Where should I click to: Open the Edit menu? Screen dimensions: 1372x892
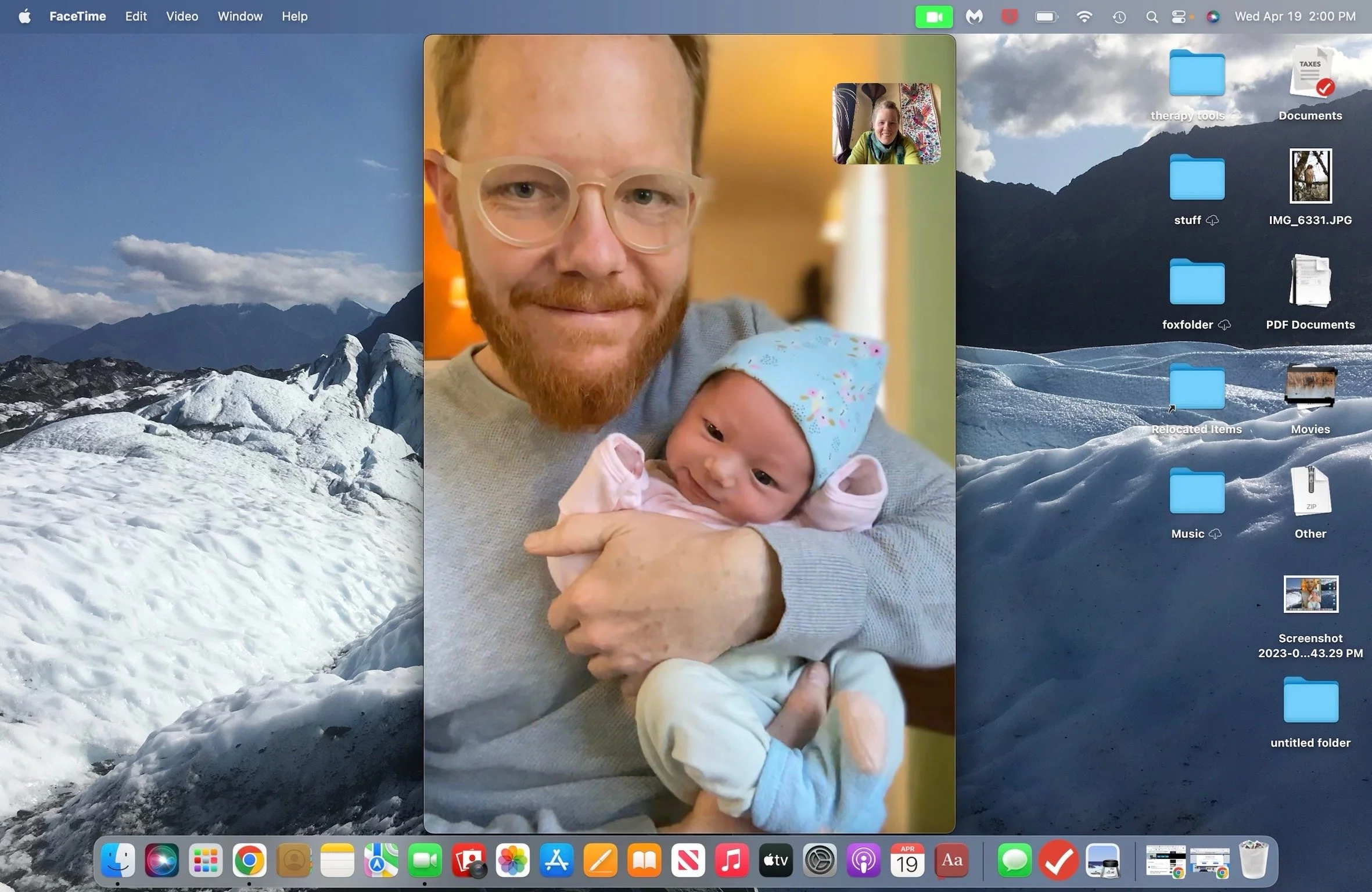[x=136, y=16]
